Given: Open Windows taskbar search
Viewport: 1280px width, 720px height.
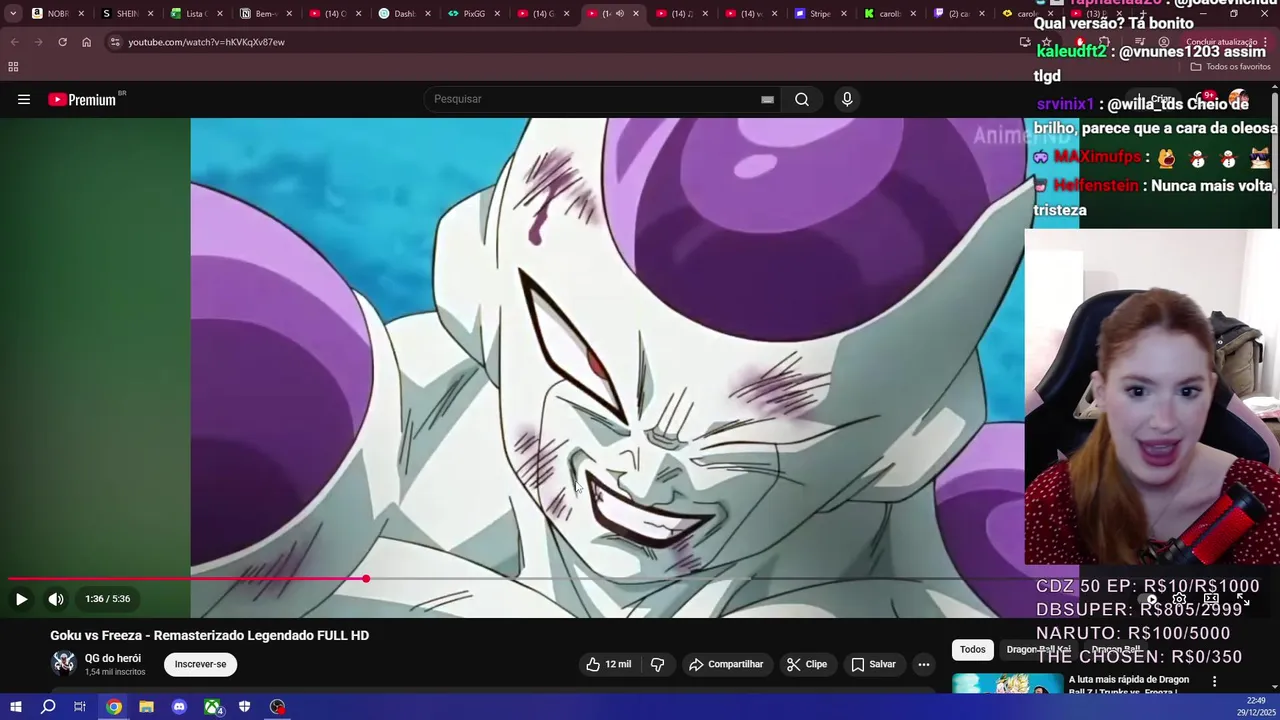Looking at the screenshot, I should click(48, 707).
